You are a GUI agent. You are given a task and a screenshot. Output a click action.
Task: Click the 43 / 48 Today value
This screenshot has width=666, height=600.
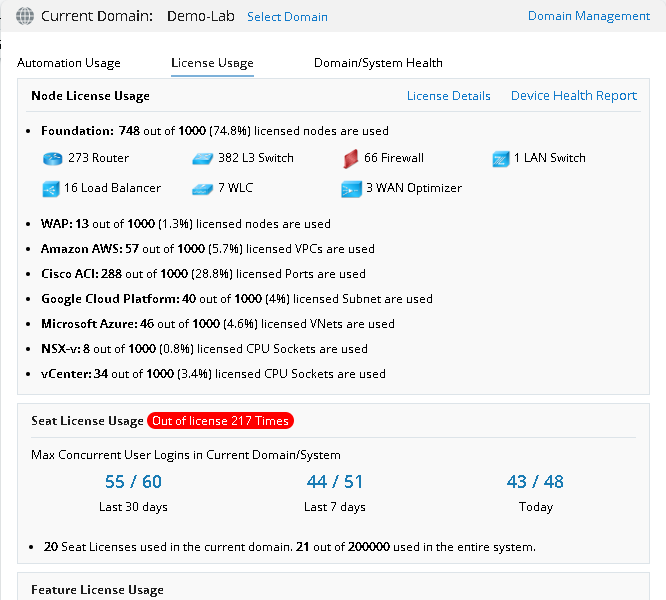pos(535,482)
